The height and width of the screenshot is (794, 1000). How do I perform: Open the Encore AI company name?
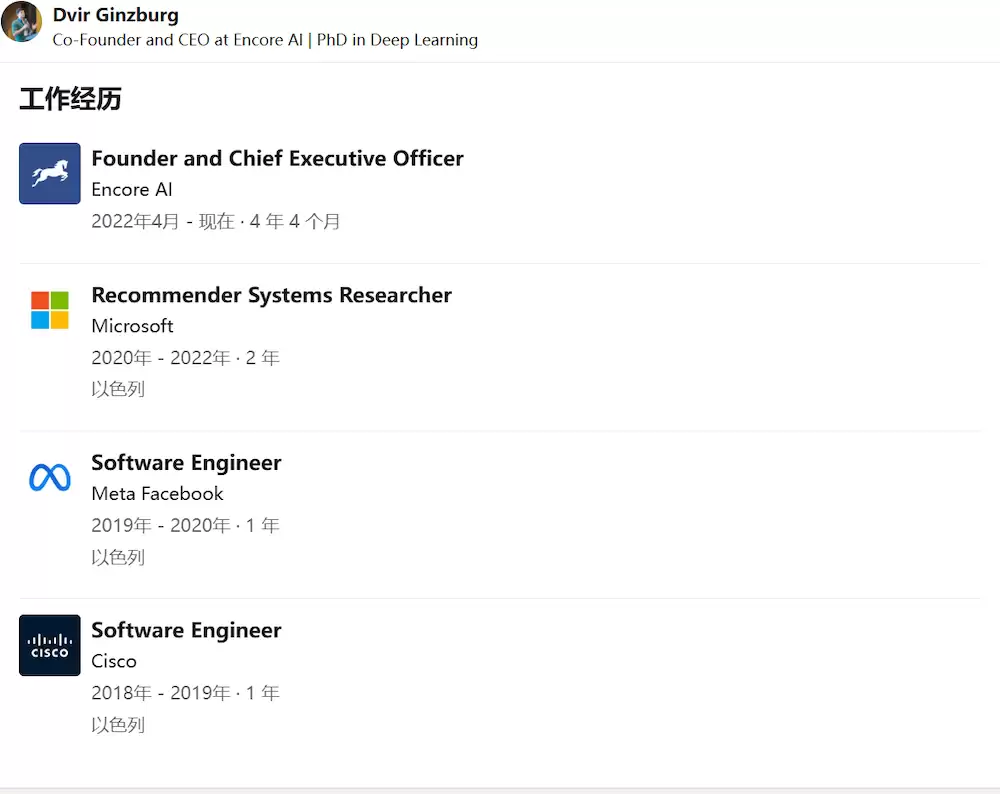coord(132,189)
